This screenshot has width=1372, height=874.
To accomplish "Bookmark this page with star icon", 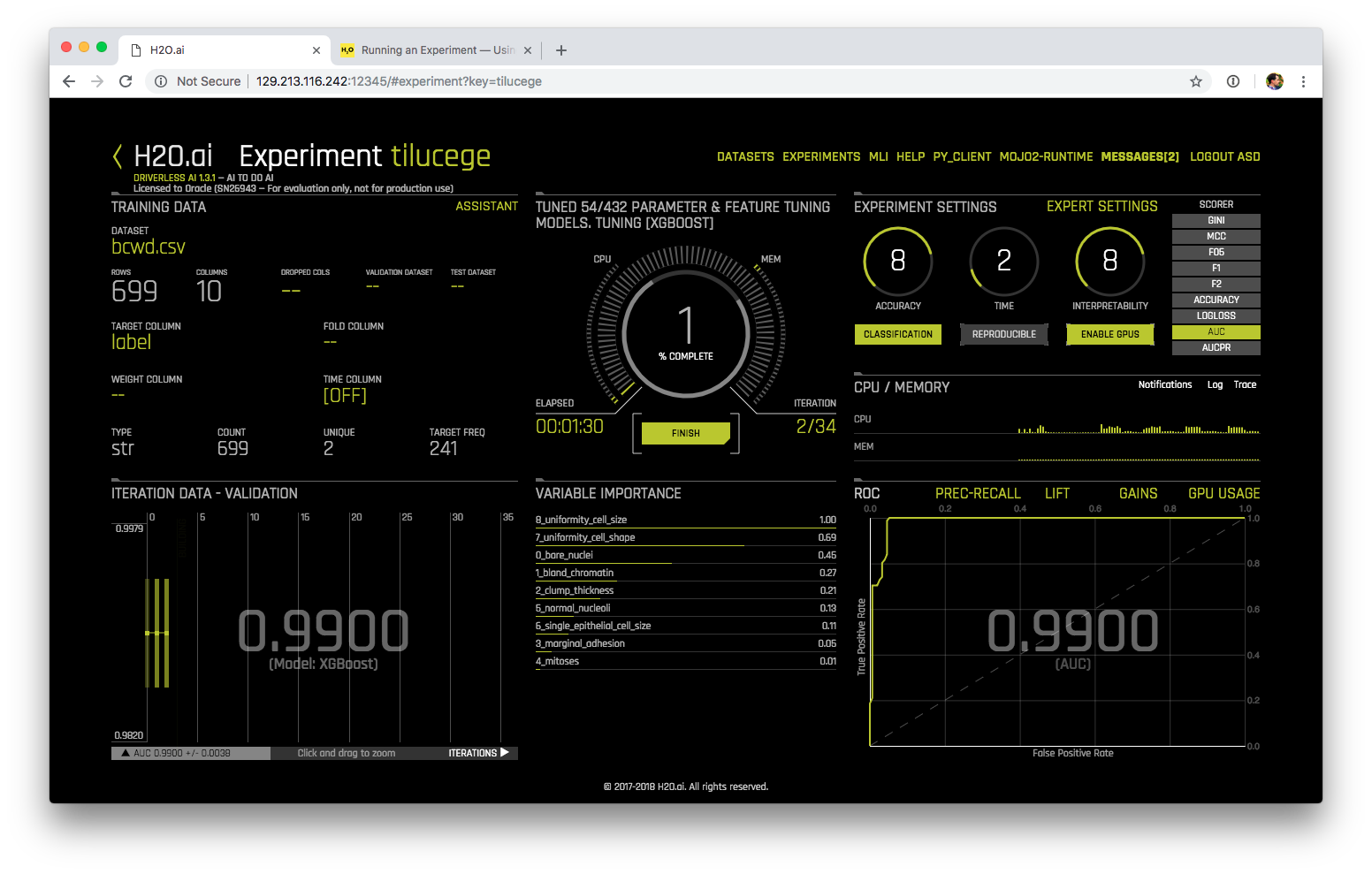I will click(1196, 81).
